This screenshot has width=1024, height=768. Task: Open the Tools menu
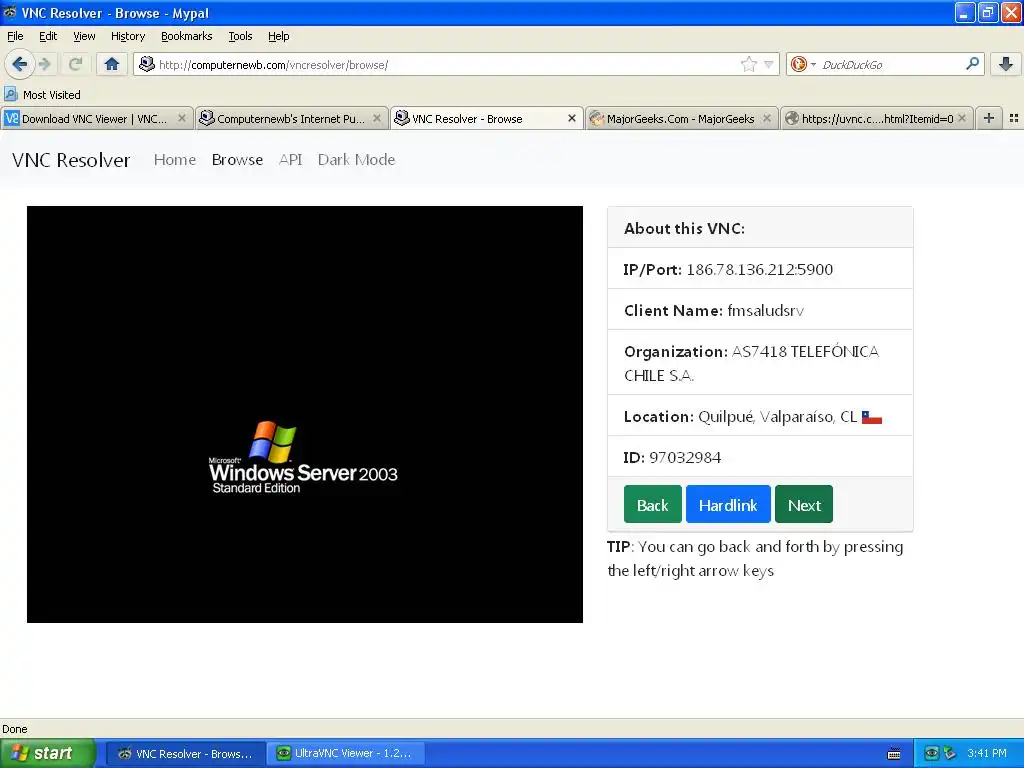click(240, 36)
